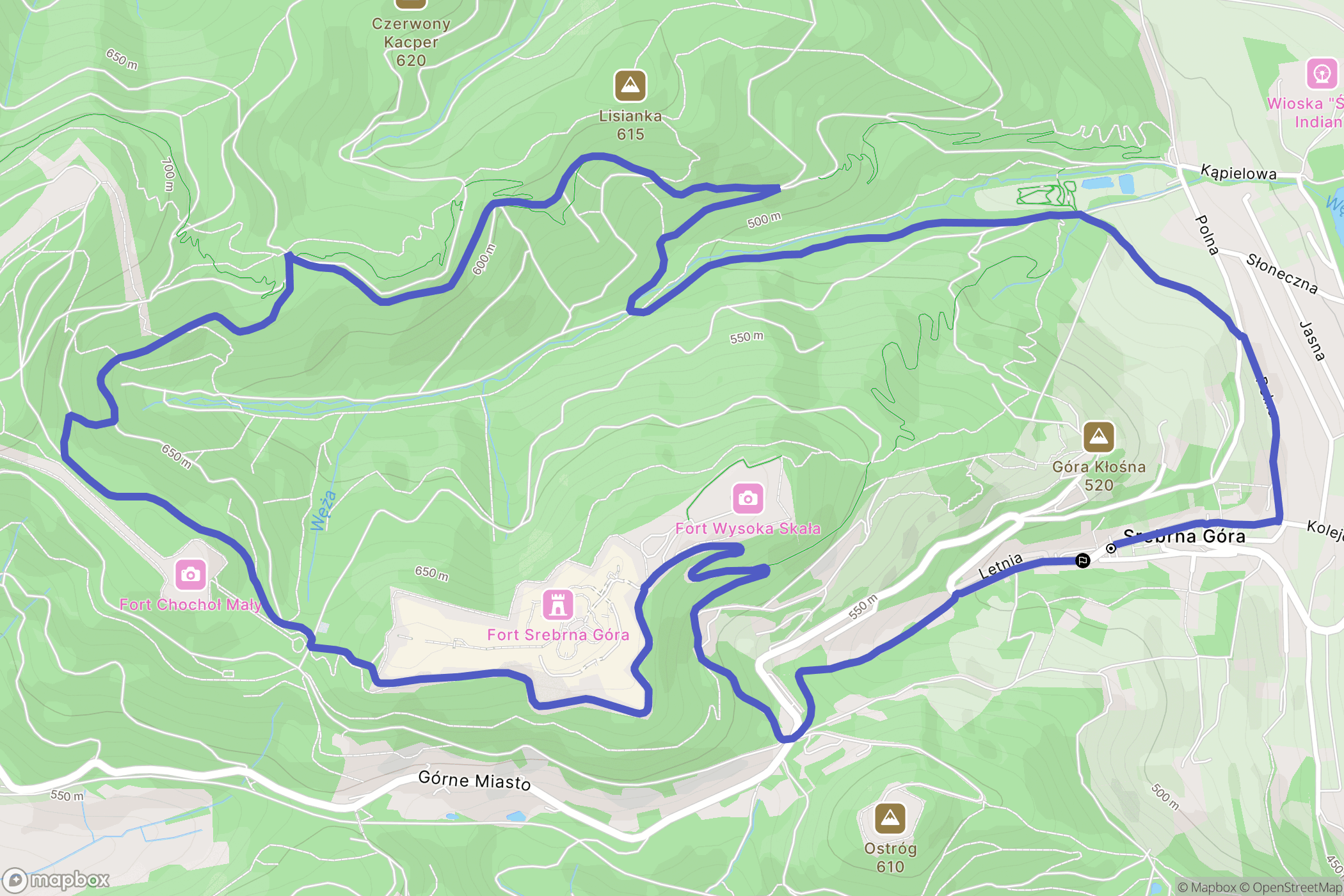This screenshot has height=896, width=1344.
Task: Select the Fort Srebrna Góra text label
Action: 558,635
